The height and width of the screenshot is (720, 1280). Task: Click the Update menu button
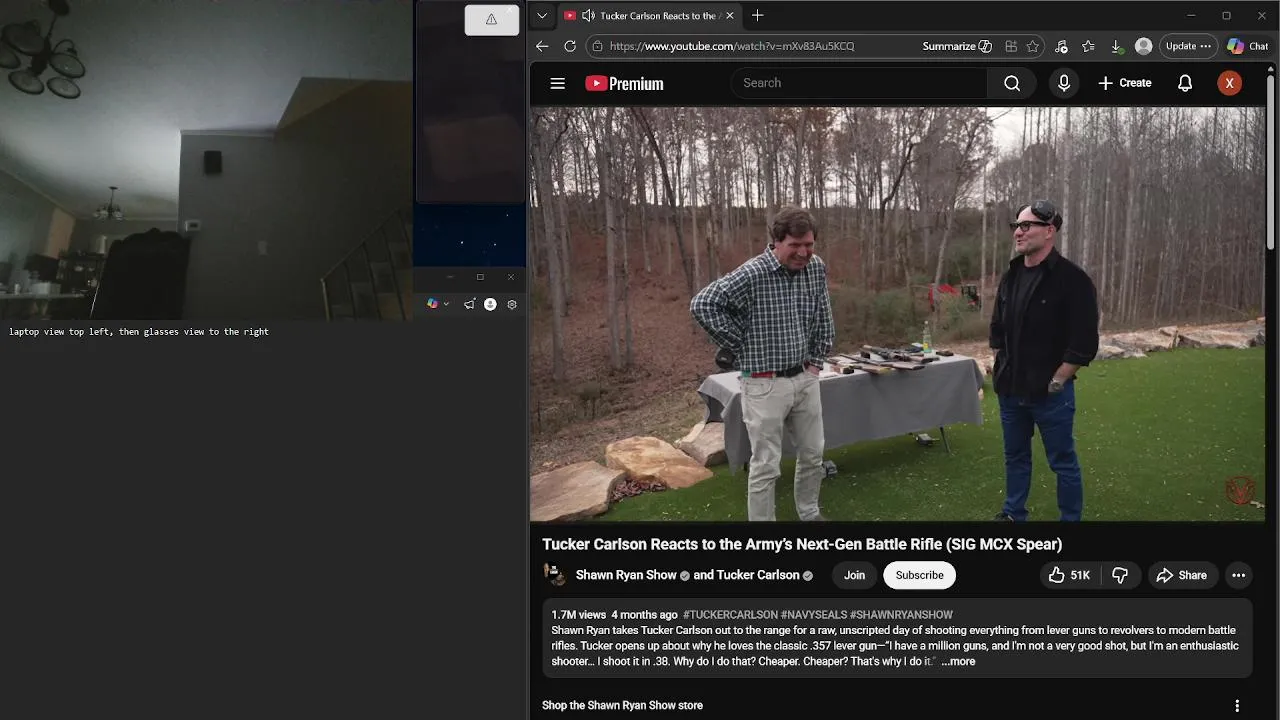[1188, 46]
